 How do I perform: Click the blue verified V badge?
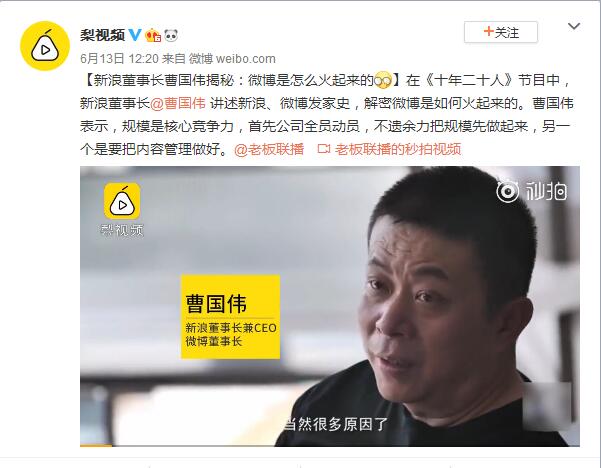pyautogui.click(x=135, y=35)
